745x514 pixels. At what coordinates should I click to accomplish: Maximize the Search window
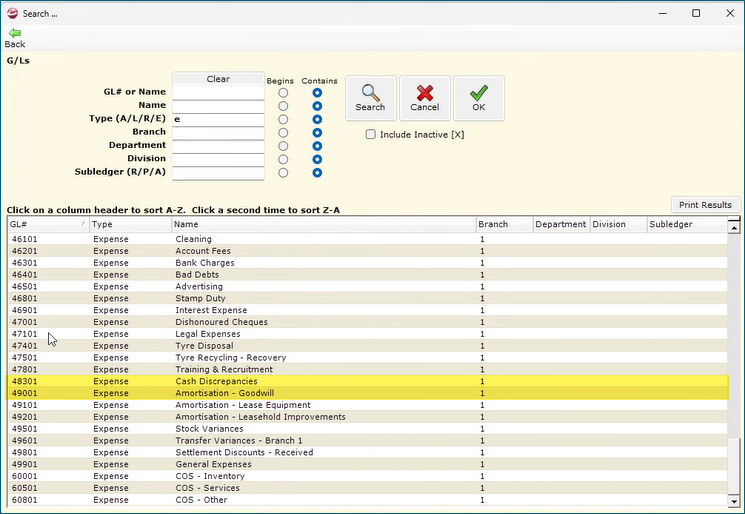coord(696,13)
